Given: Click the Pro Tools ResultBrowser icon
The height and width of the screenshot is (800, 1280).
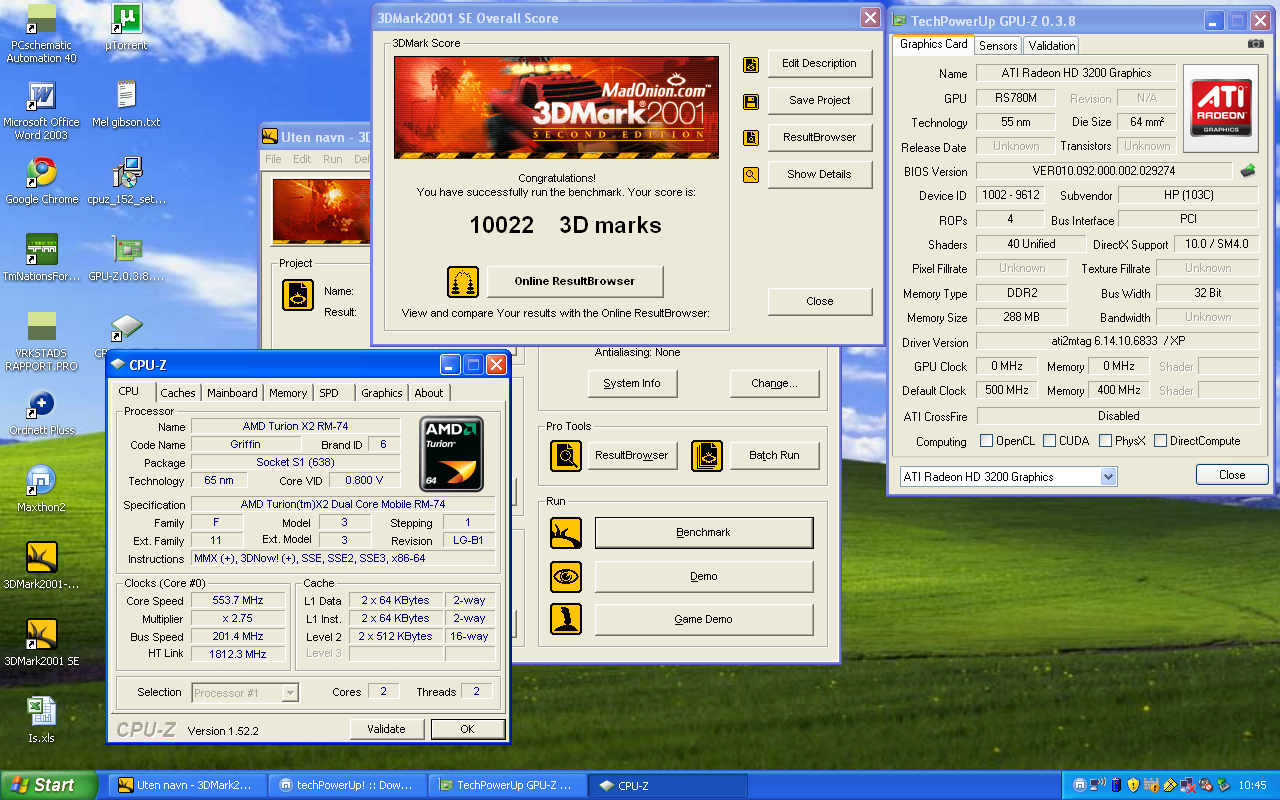Looking at the screenshot, I should tap(566, 456).
